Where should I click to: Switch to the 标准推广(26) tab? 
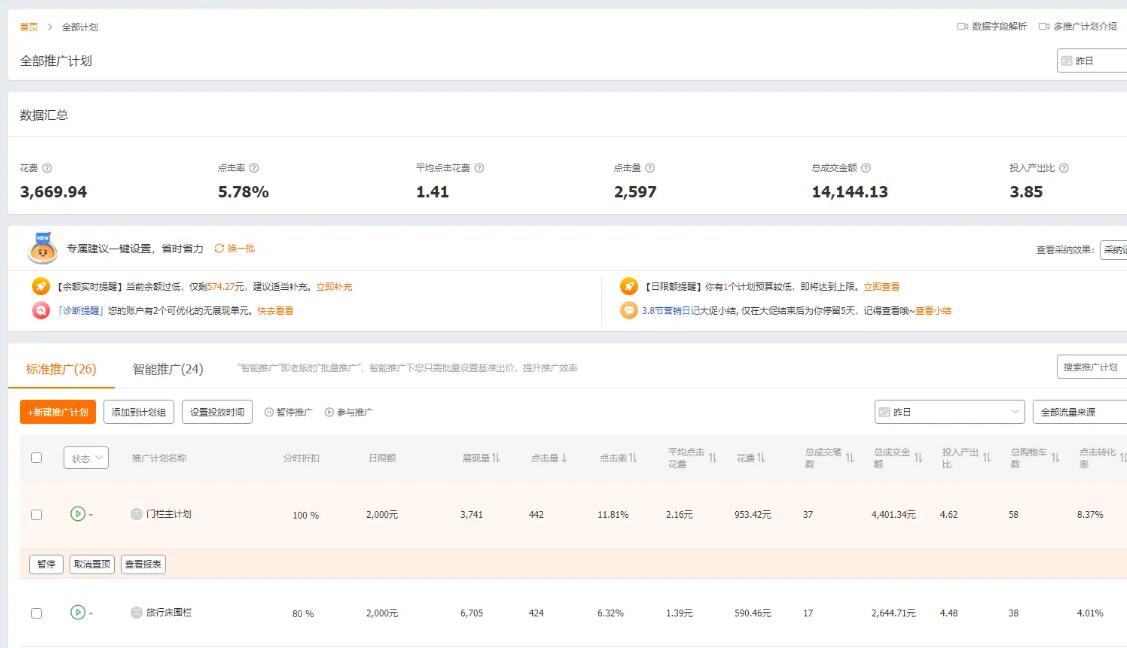point(61,369)
